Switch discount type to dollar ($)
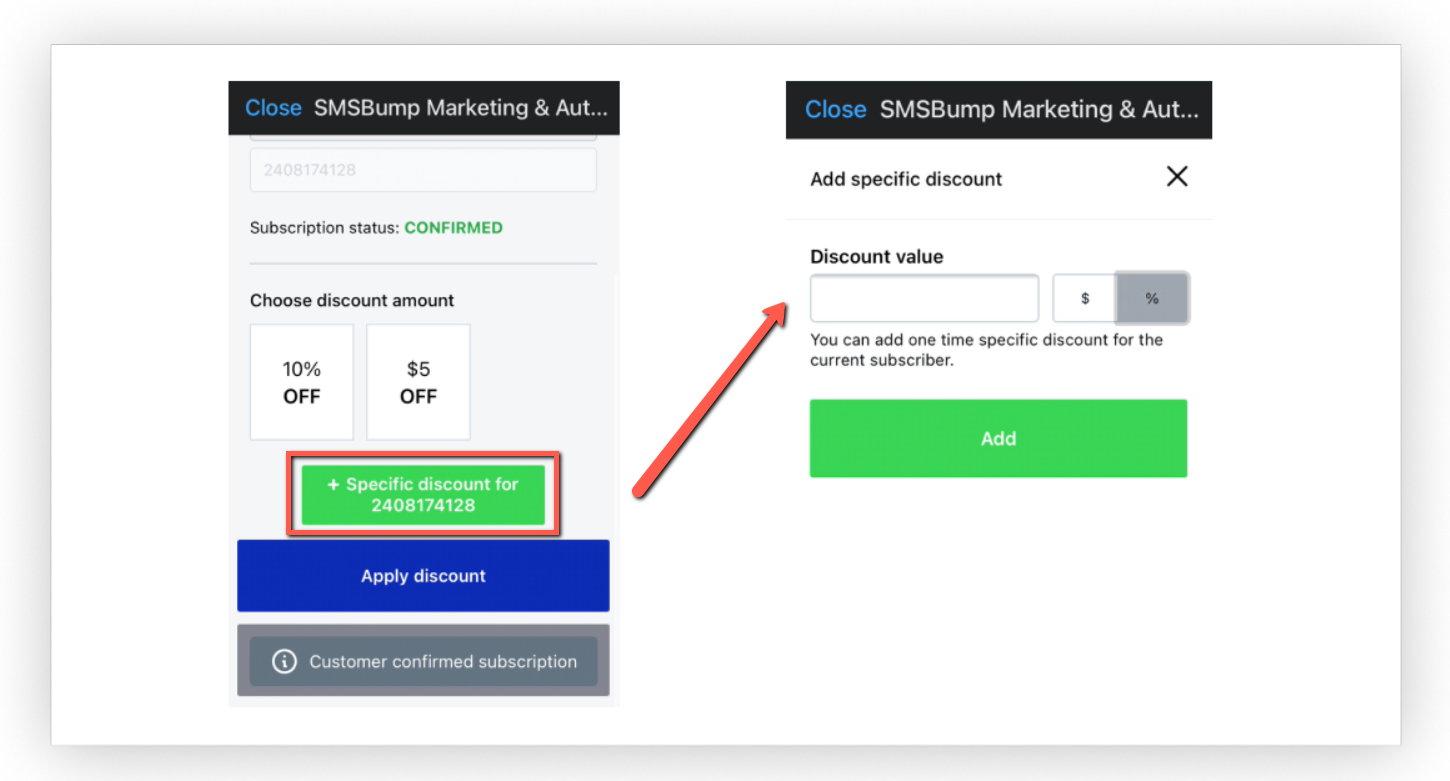Viewport: 1450px width, 781px height. pyautogui.click(x=1085, y=298)
